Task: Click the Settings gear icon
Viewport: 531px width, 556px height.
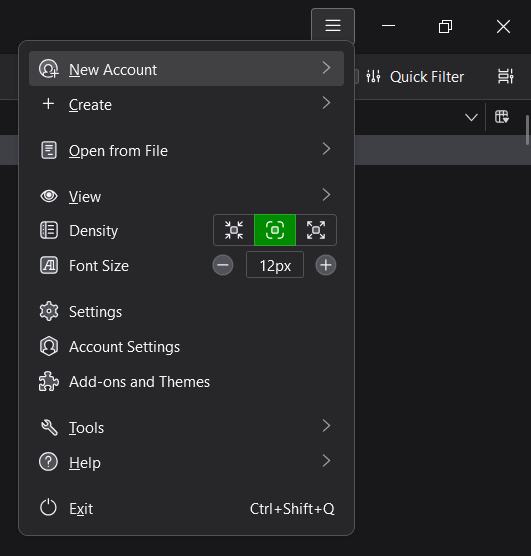Action: pos(49,311)
